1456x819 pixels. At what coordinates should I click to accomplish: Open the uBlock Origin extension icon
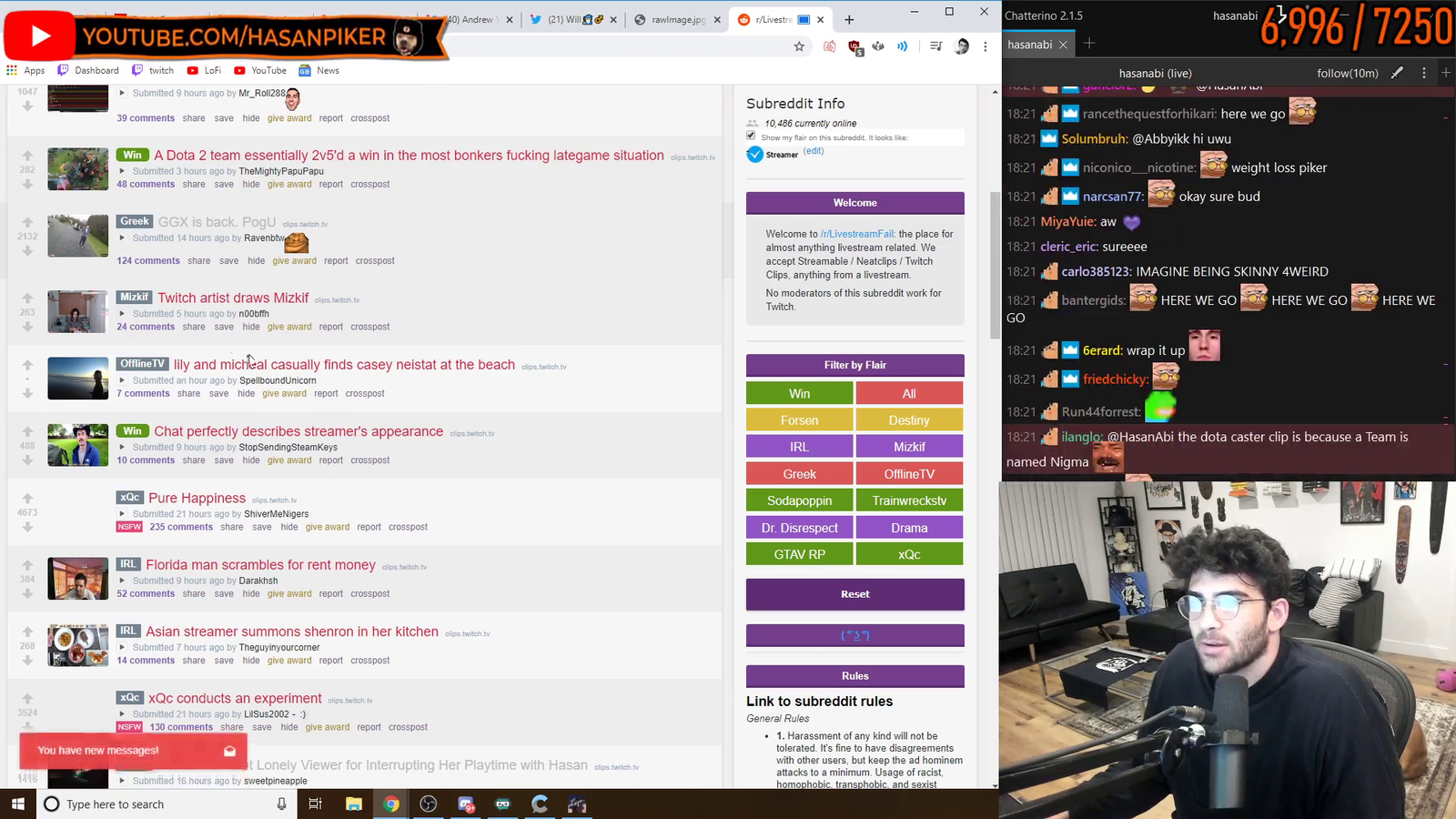854,46
